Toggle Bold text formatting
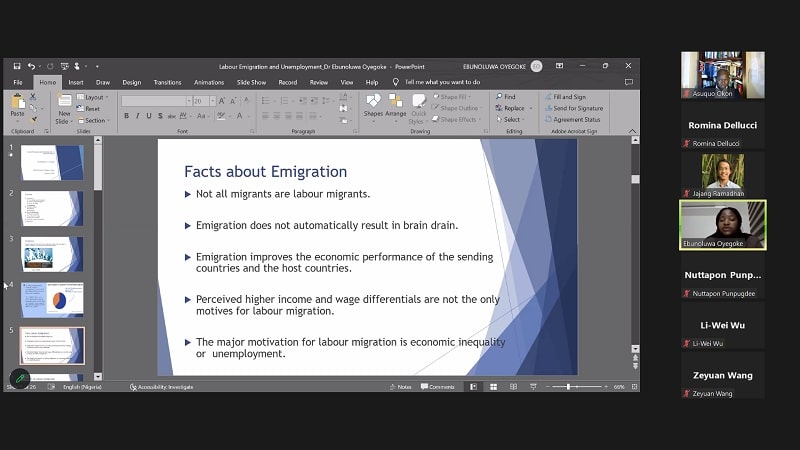Screen dimensions: 800x450 pos(127,116)
